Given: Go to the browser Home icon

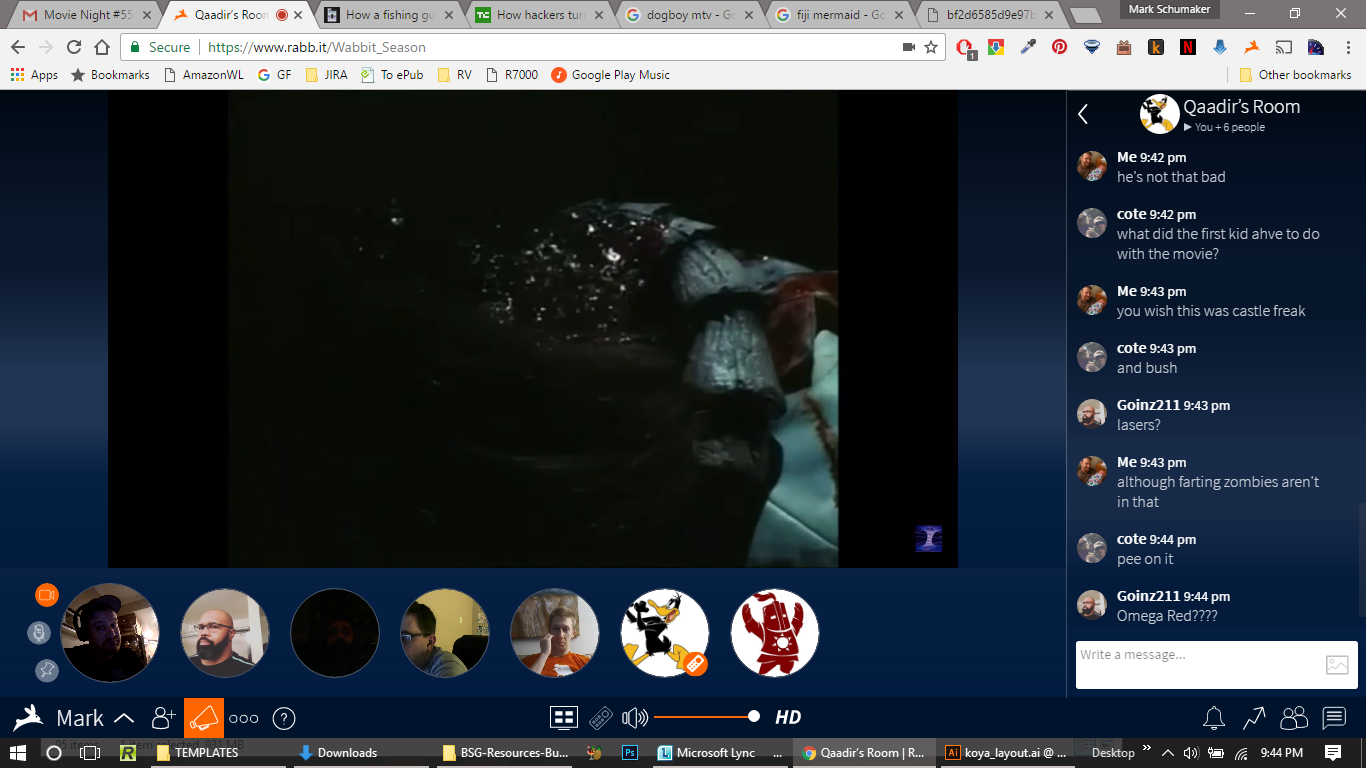Looking at the screenshot, I should 102,47.
